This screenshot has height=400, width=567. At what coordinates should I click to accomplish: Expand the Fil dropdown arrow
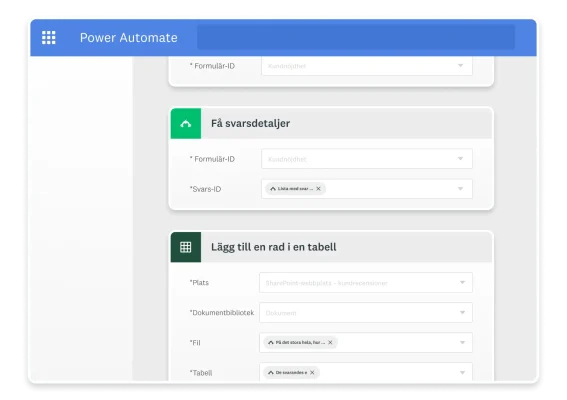(462, 342)
